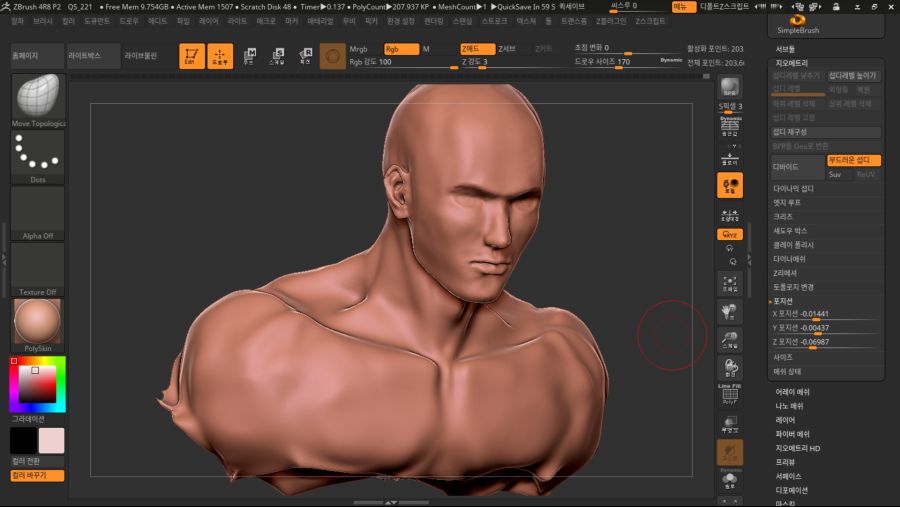
Task: Click the Live Boolean (라이브불린) button
Action: (141, 56)
